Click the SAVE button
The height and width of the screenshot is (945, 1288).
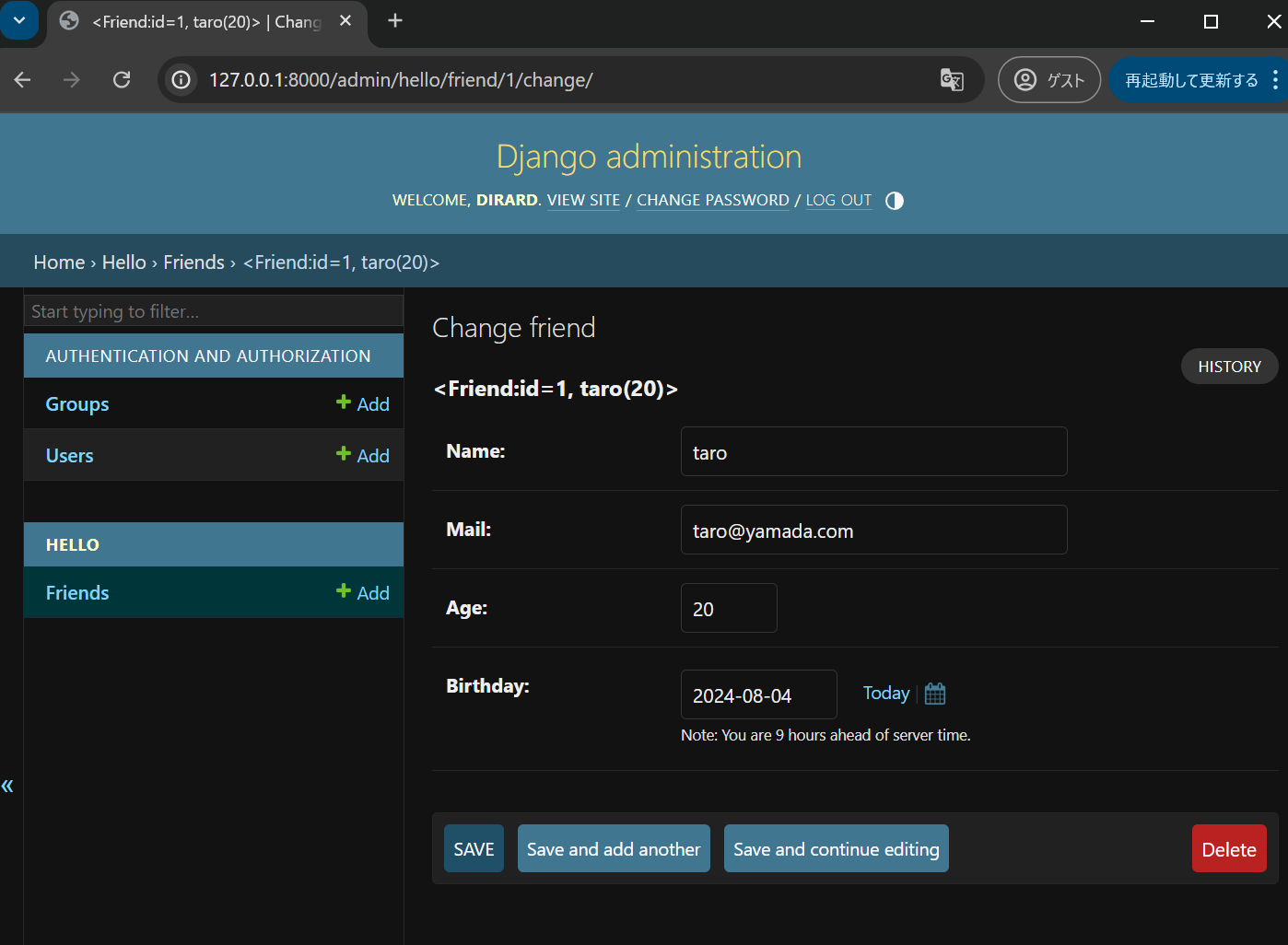[474, 848]
